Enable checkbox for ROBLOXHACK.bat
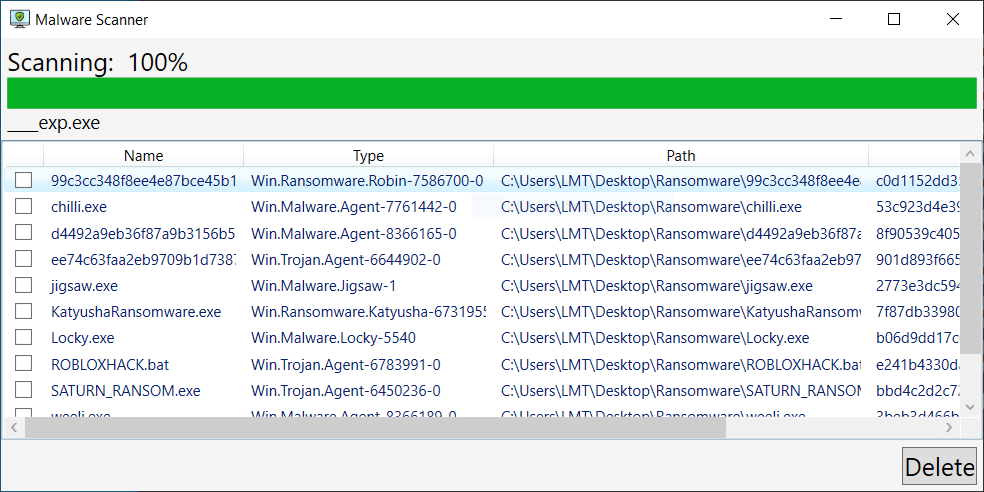The width and height of the screenshot is (984, 492). [x=23, y=364]
